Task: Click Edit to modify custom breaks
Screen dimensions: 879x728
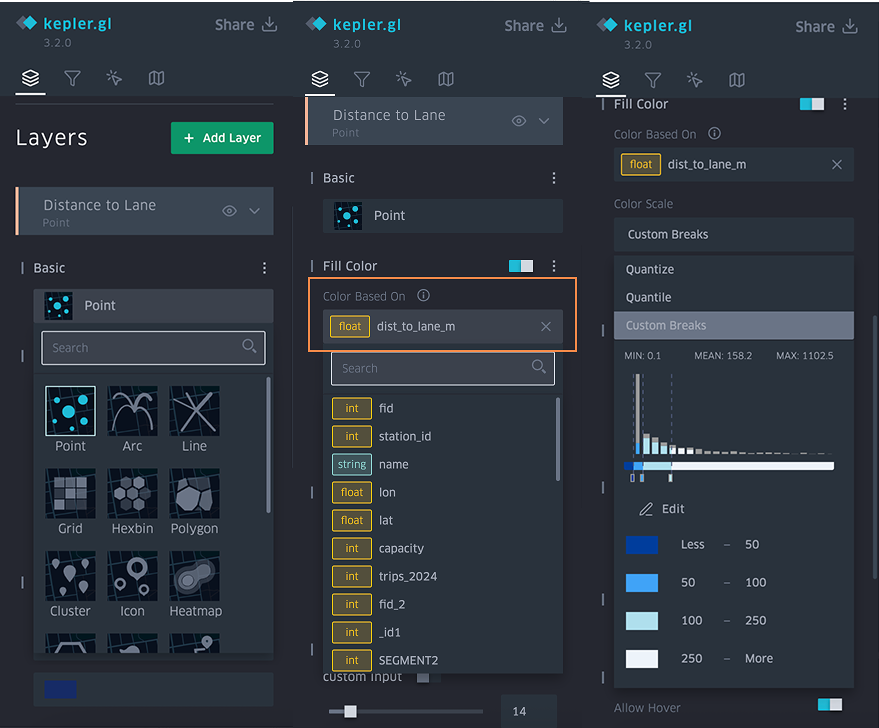Action: point(662,509)
